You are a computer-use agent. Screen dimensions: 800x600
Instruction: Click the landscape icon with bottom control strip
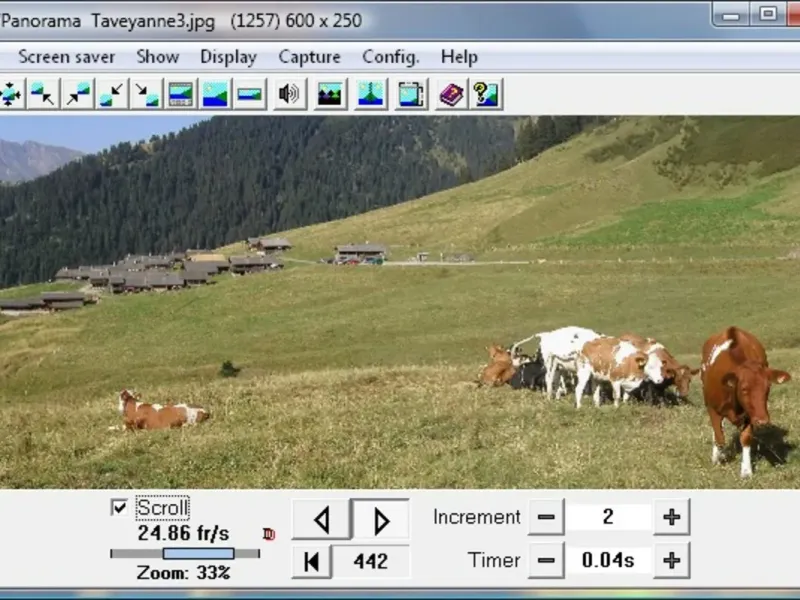(181, 94)
